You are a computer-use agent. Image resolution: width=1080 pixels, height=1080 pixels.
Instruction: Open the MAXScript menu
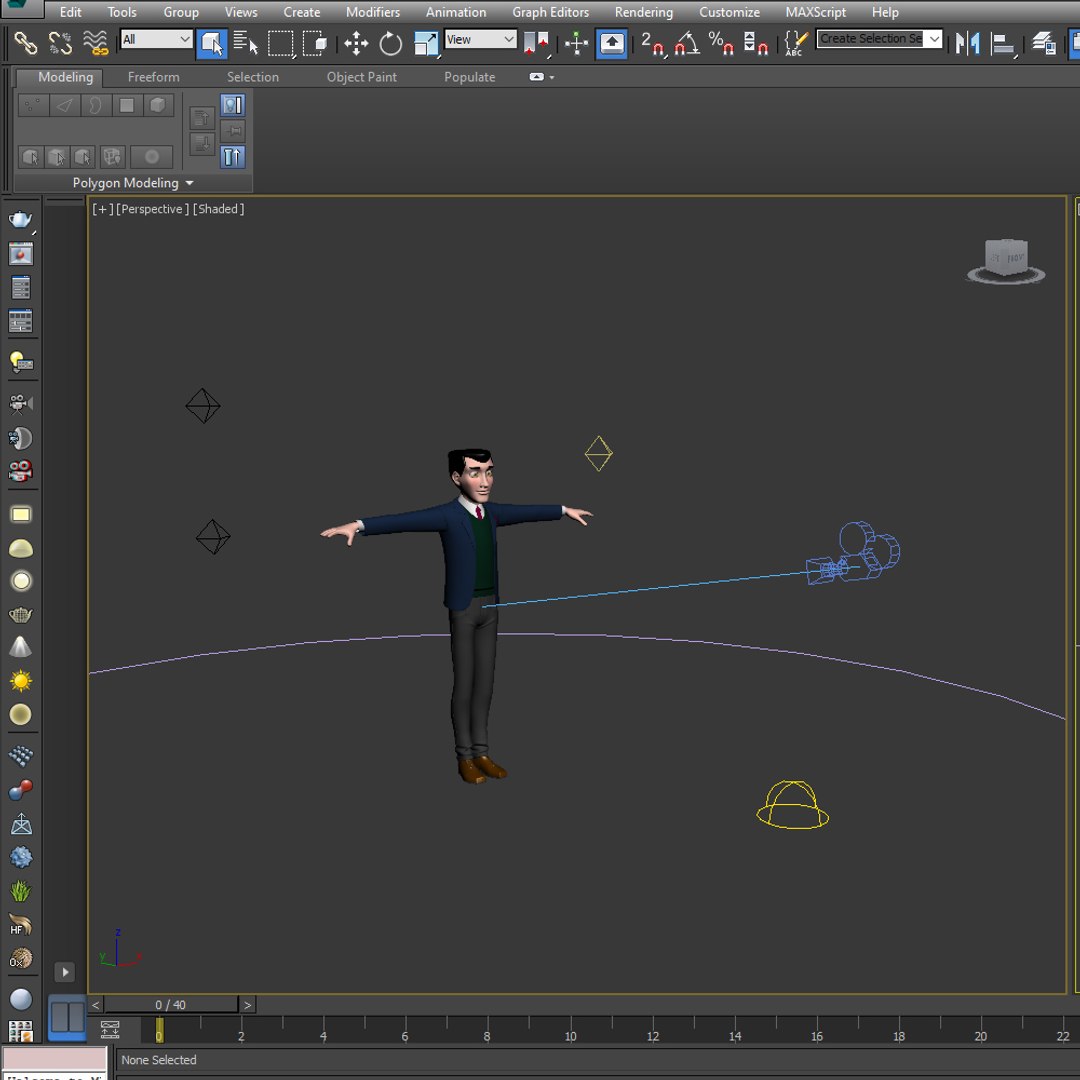816,12
